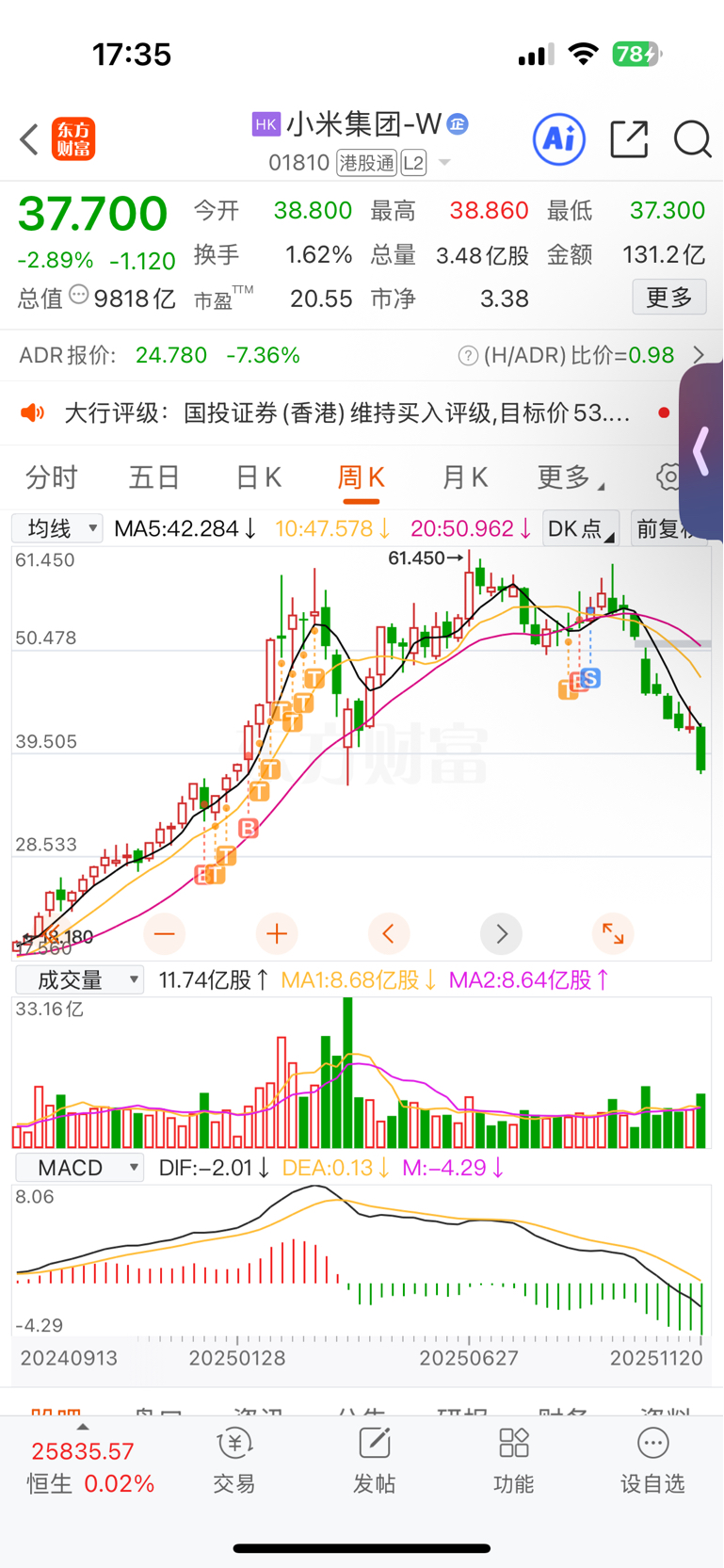Tap the 11.74亿股 volume value

click(x=215, y=980)
